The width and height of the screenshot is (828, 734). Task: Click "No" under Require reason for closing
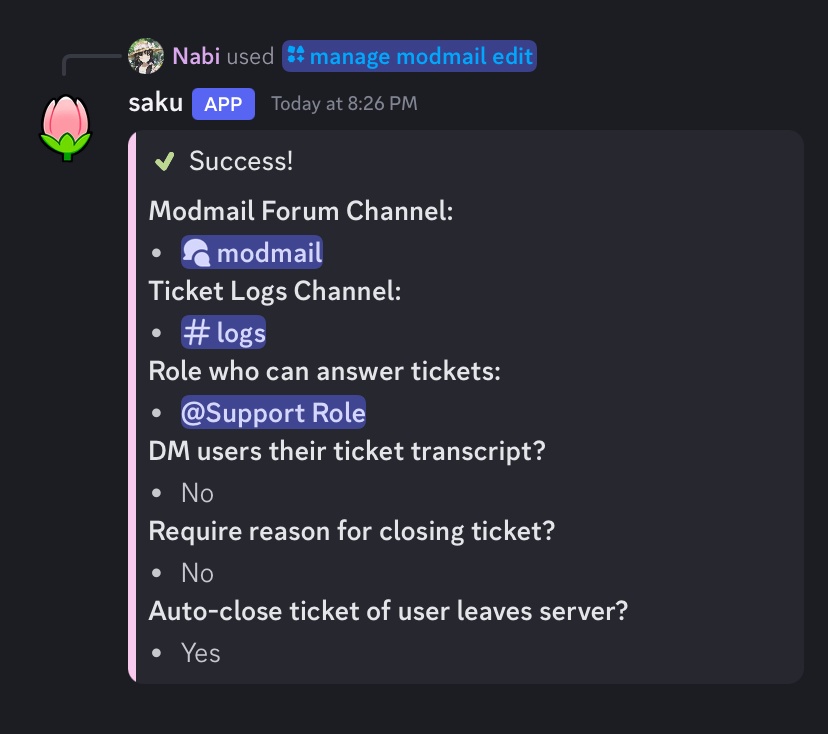tap(197, 573)
